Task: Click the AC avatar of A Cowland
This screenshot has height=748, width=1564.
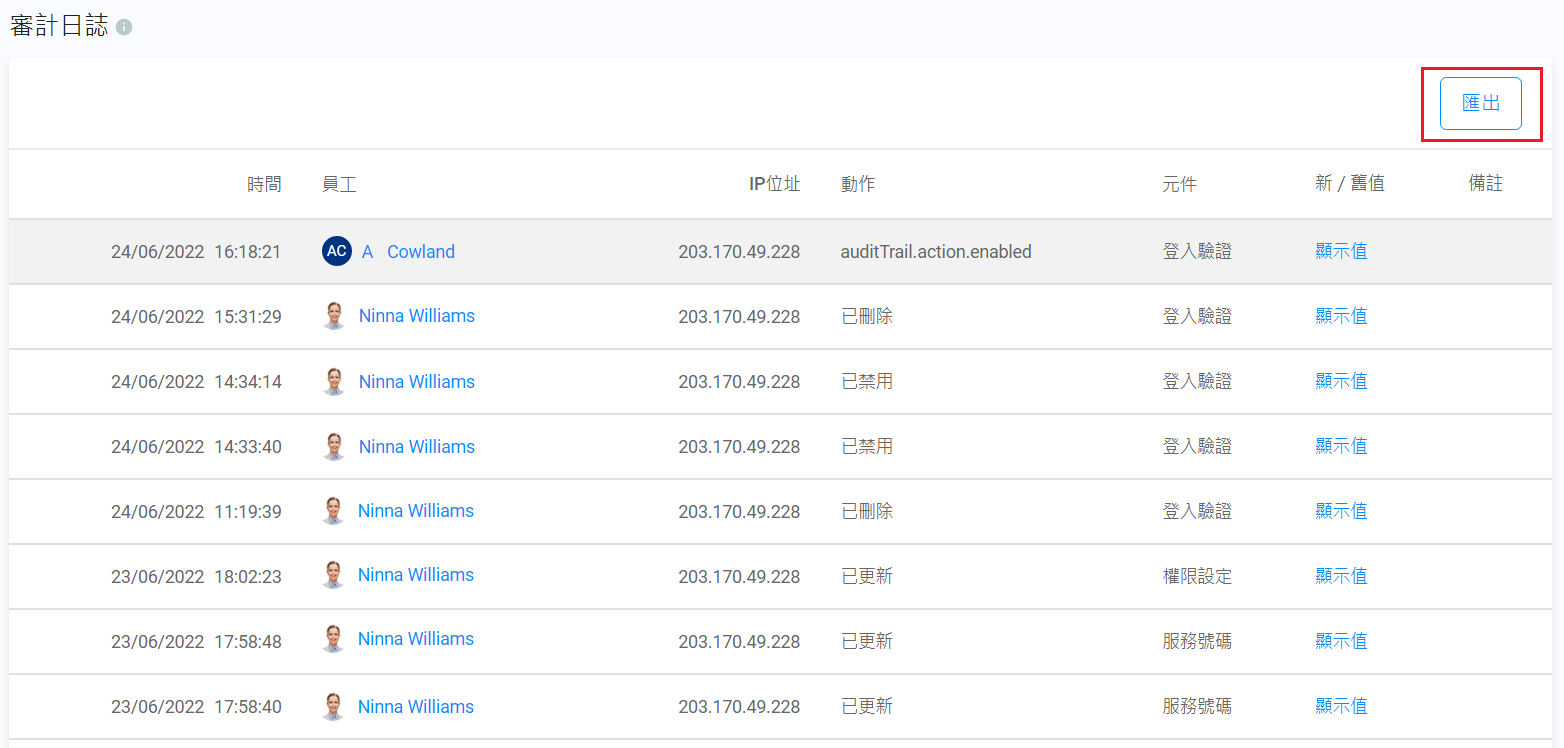Action: 337,251
